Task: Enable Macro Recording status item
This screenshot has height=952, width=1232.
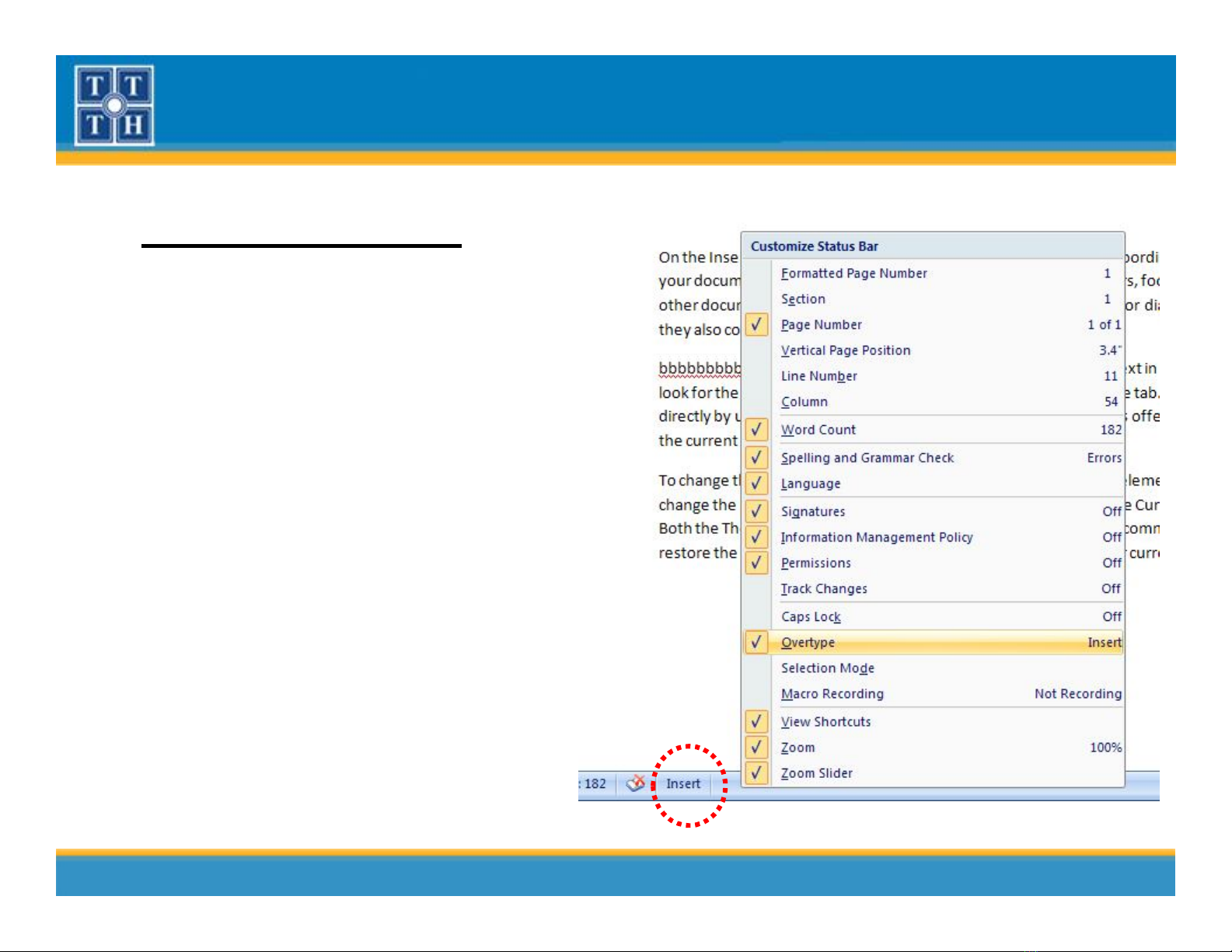Action: click(x=832, y=694)
